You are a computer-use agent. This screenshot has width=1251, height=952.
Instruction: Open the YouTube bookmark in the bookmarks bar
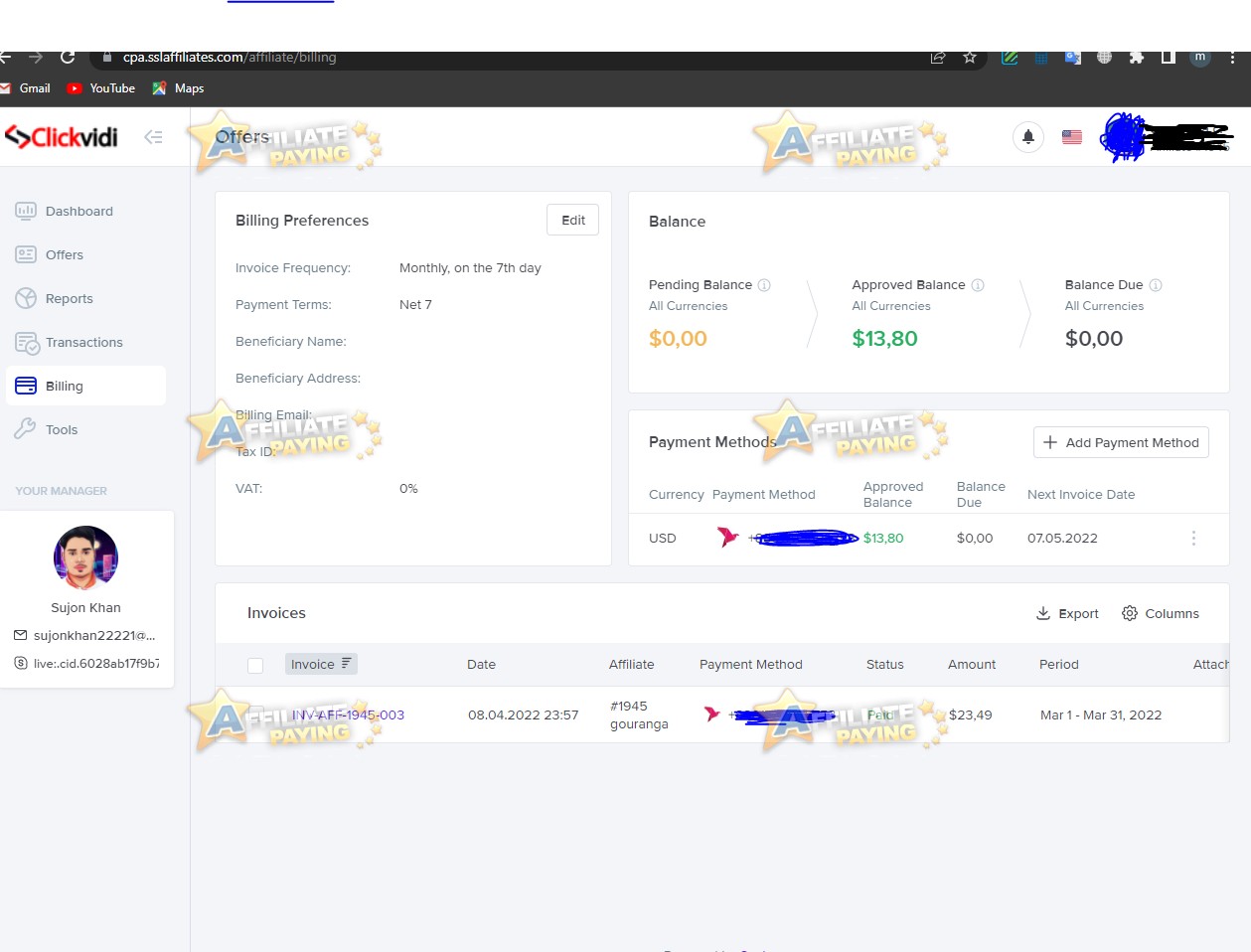point(100,87)
